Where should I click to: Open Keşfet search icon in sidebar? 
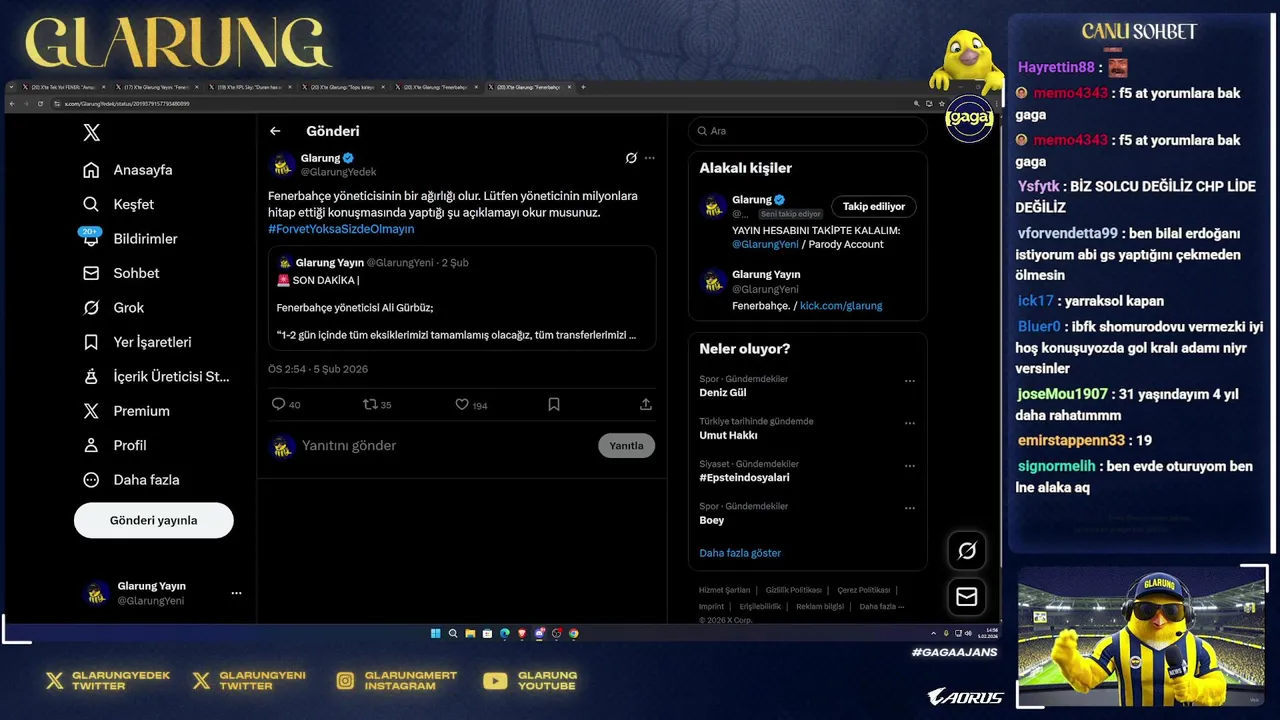coord(91,204)
